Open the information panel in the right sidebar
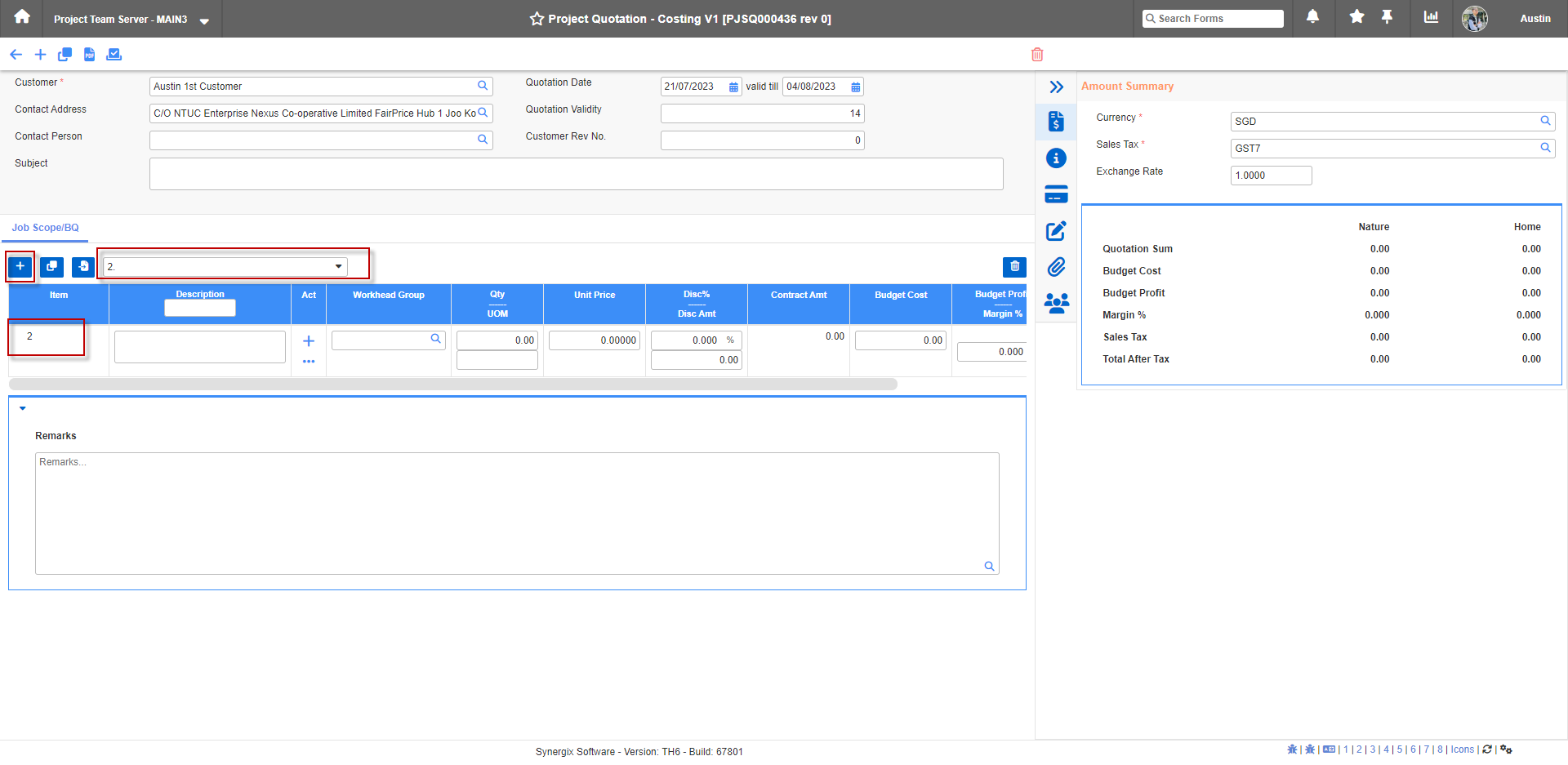The image size is (1568, 765). [x=1056, y=158]
